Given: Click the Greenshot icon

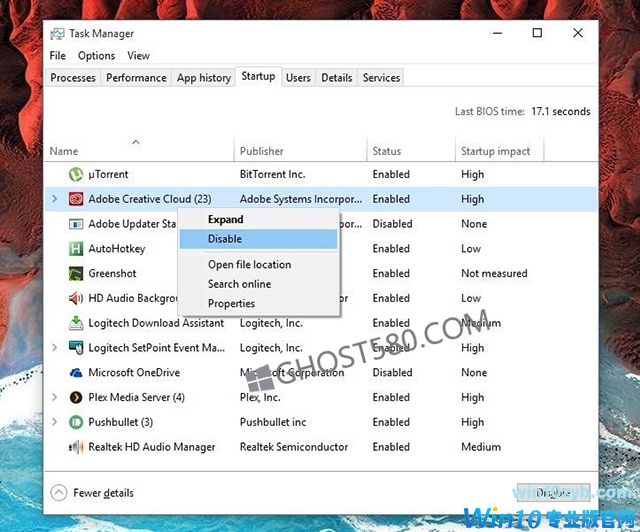Looking at the screenshot, I should (76, 273).
